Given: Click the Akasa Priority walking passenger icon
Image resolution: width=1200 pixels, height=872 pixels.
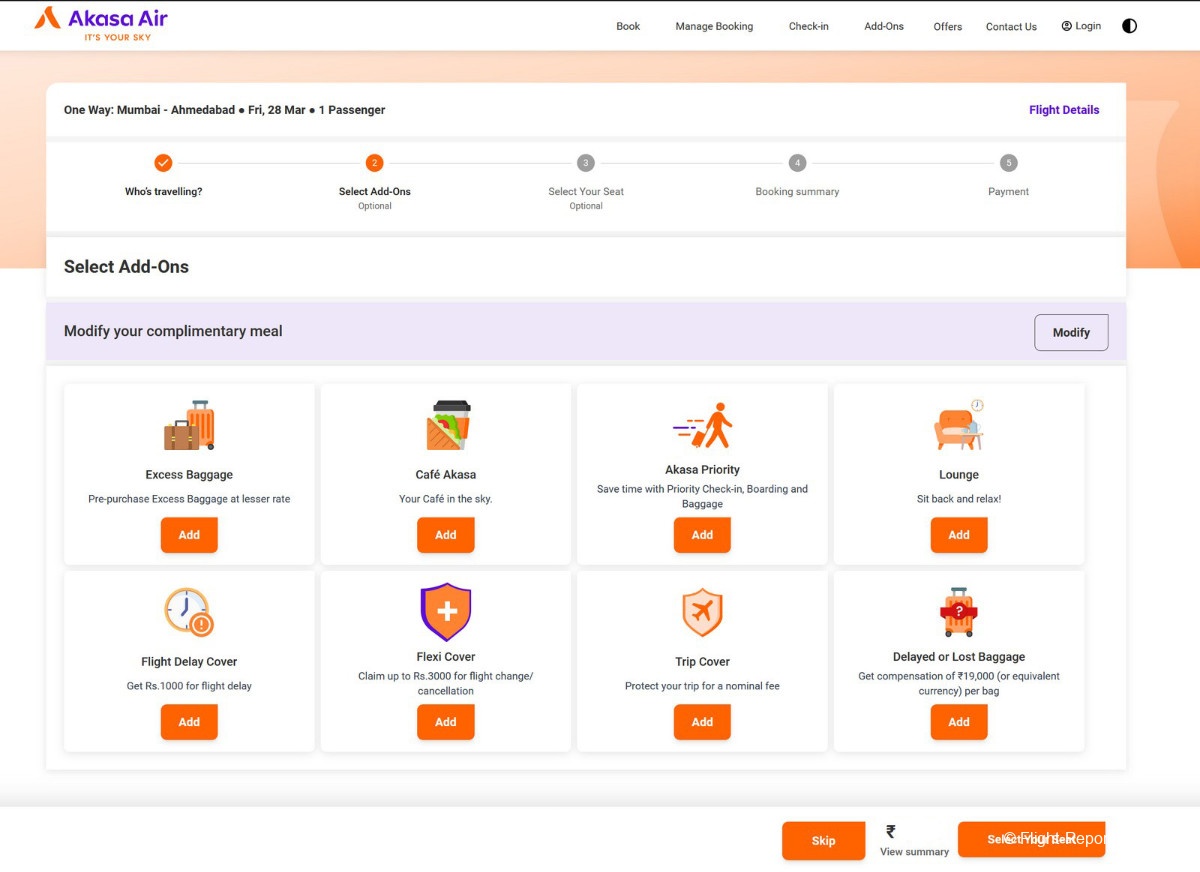Looking at the screenshot, I should [x=702, y=425].
